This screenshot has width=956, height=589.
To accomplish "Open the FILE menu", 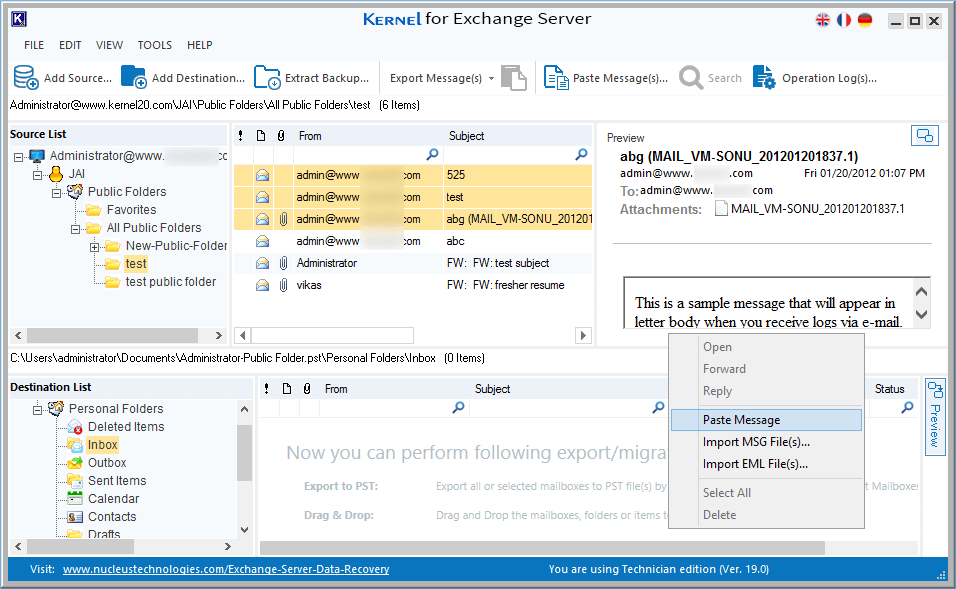I will [34, 45].
